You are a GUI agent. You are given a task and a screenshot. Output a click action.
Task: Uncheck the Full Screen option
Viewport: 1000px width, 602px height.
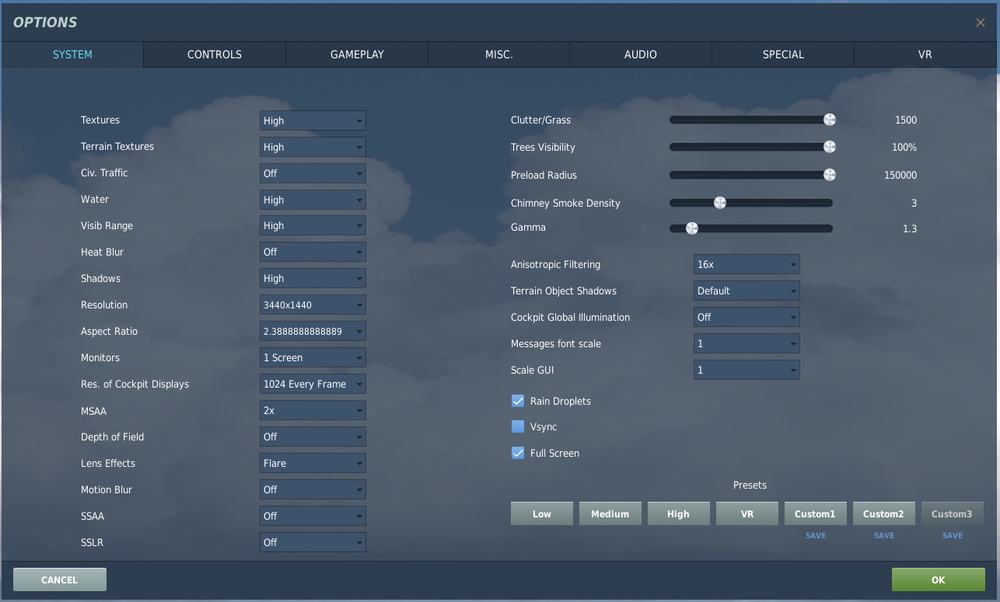(518, 452)
